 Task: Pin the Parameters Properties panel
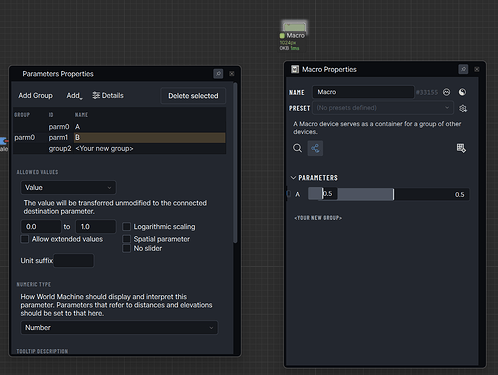coord(218,74)
